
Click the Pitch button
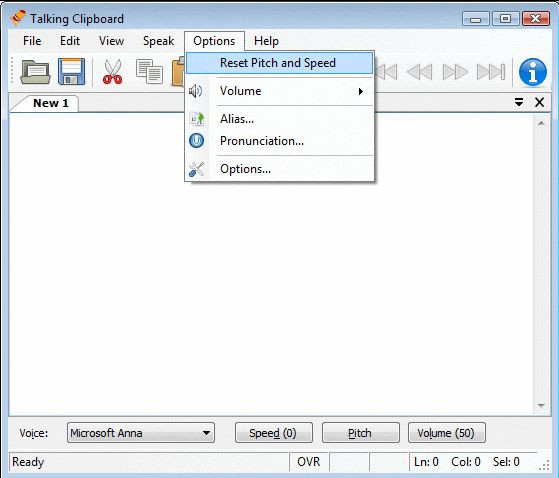360,433
